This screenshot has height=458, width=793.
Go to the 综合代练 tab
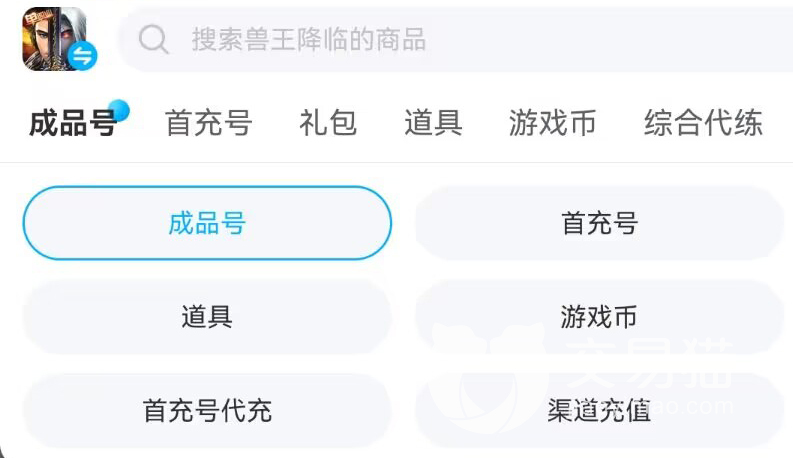point(703,123)
